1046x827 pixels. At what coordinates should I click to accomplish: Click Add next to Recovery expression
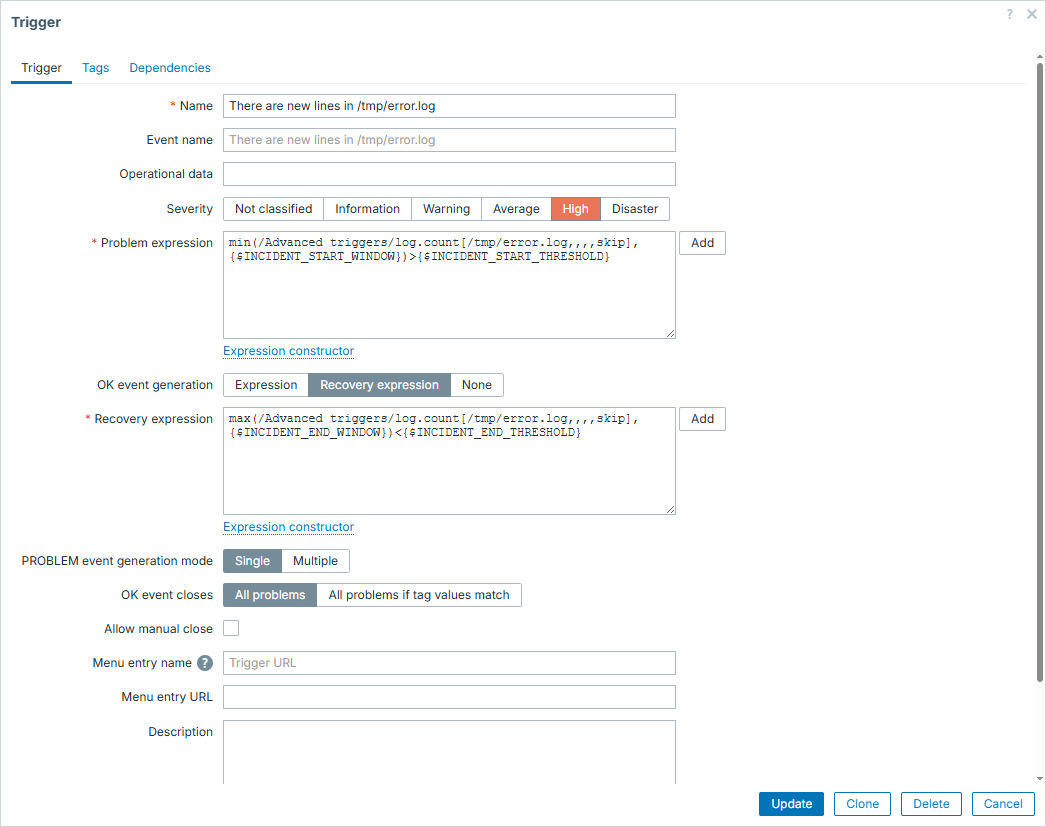point(702,419)
